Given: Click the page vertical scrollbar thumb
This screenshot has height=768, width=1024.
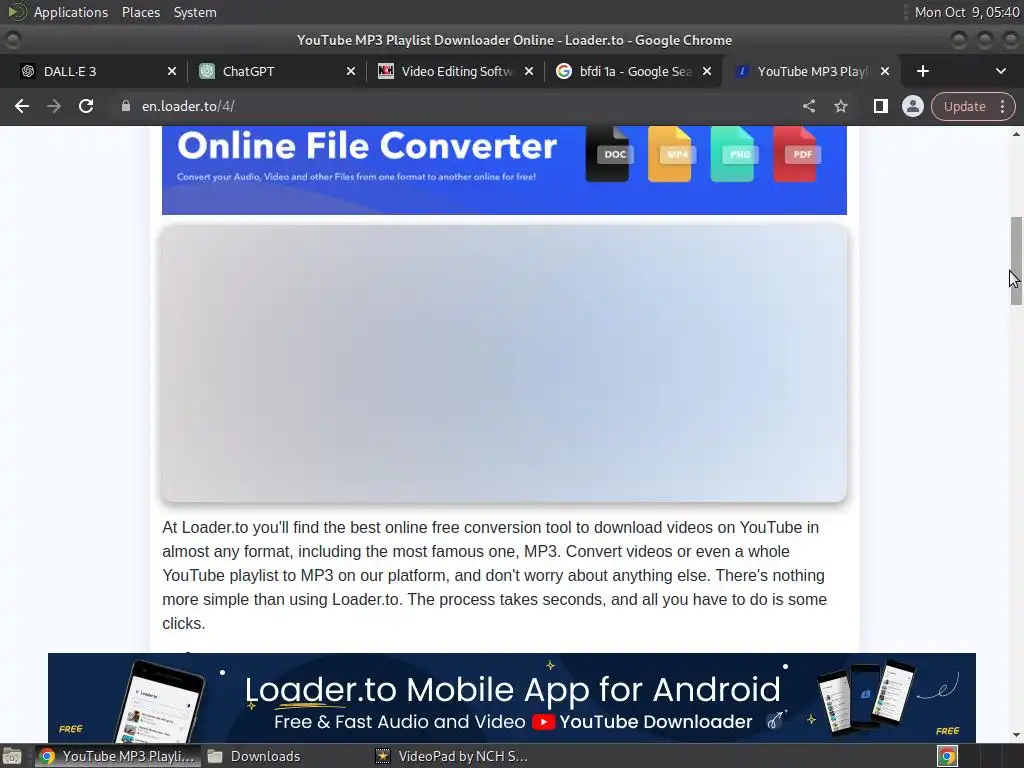Looking at the screenshot, I should [1016, 261].
